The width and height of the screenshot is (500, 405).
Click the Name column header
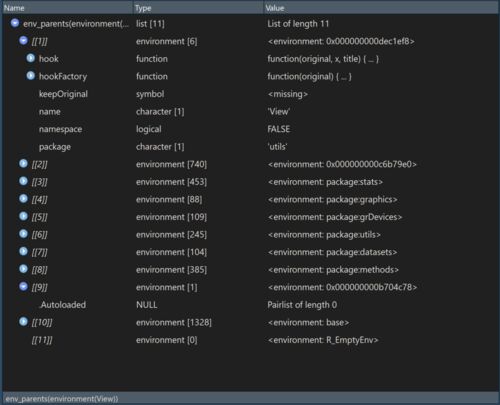pyautogui.click(x=68, y=8)
